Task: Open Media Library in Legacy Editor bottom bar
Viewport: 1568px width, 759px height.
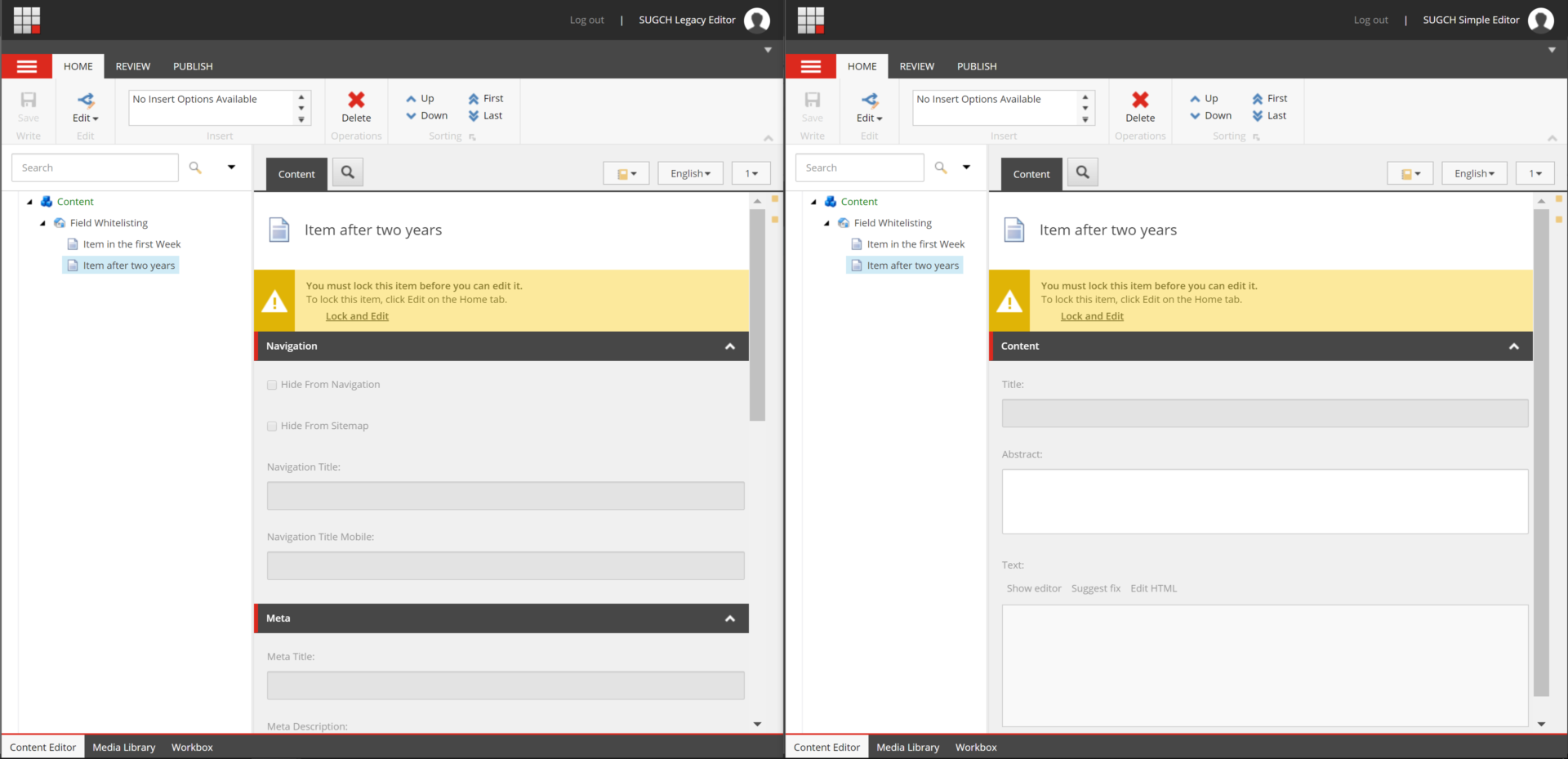Action: click(124, 747)
